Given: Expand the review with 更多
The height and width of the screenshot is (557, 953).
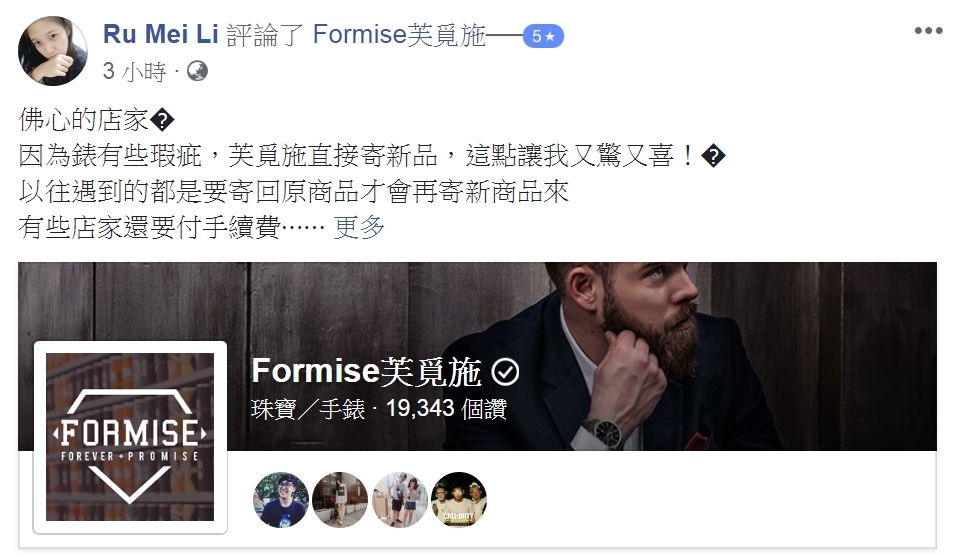Looking at the screenshot, I should tap(359, 227).
